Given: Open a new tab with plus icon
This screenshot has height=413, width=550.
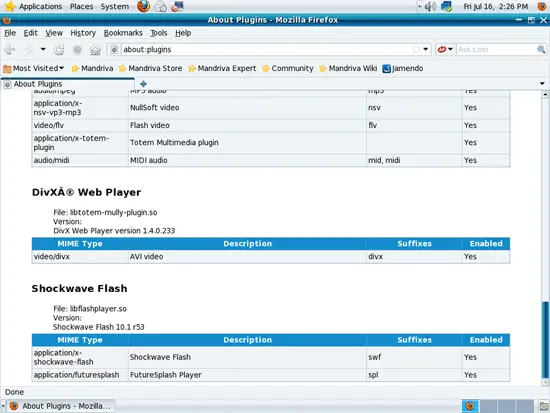Looking at the screenshot, I should tap(143, 84).
